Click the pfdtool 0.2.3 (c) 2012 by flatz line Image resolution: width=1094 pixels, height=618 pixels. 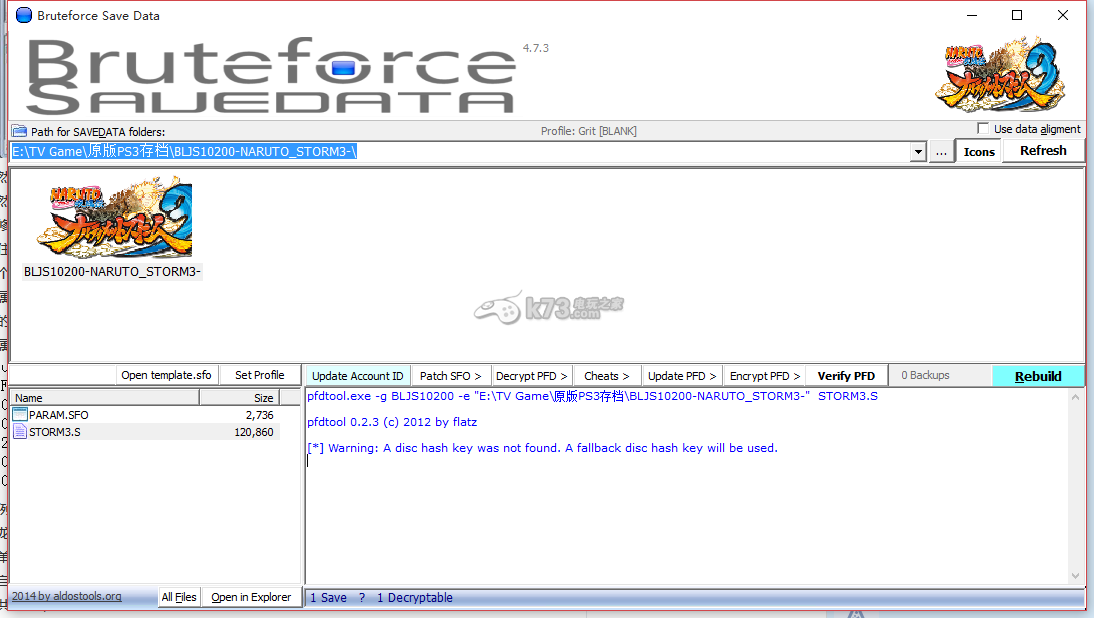[392, 422]
